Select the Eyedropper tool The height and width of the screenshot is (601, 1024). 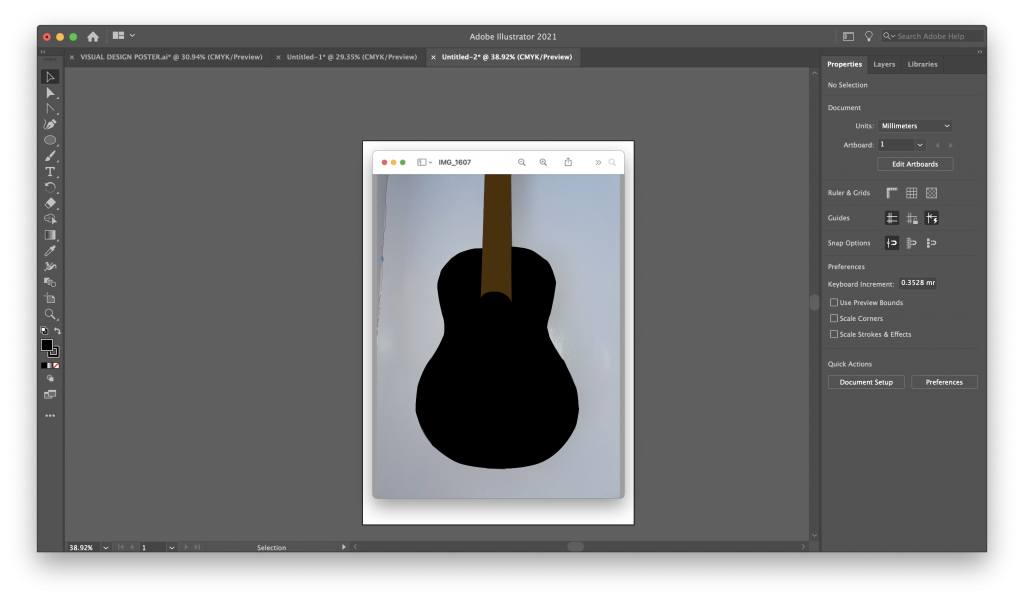50,250
